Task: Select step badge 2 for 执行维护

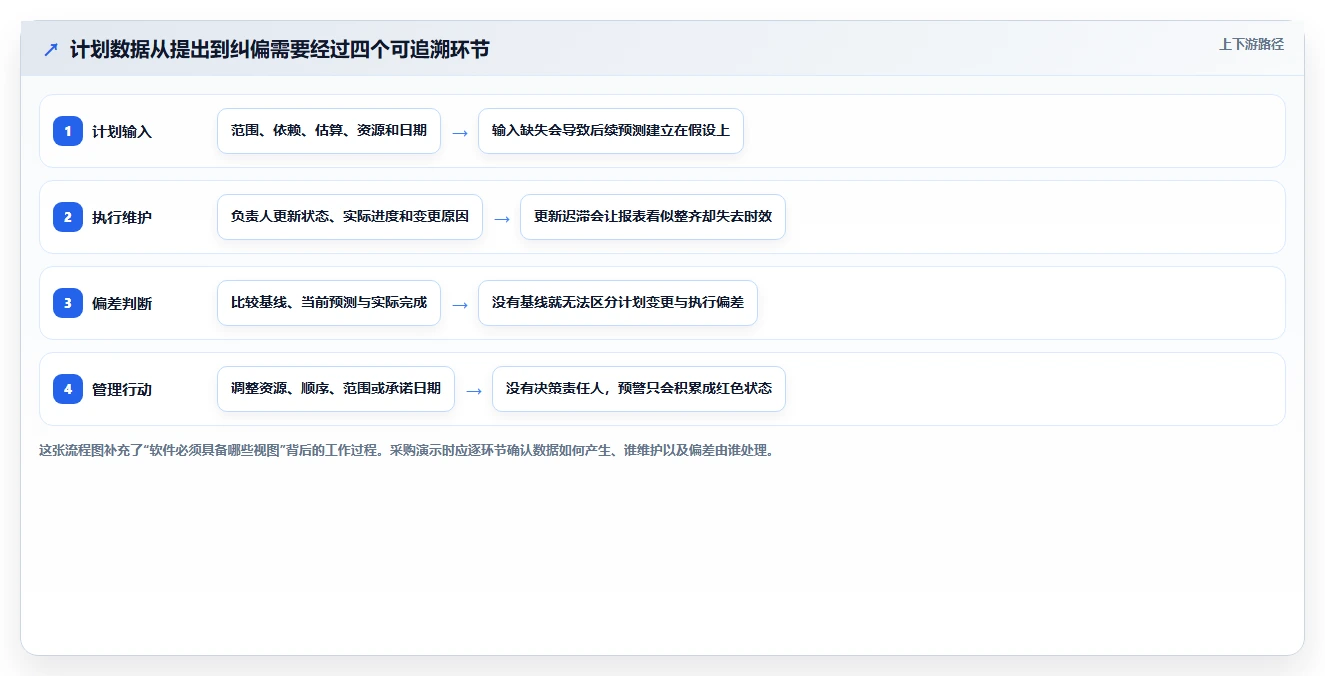Action: click(68, 217)
